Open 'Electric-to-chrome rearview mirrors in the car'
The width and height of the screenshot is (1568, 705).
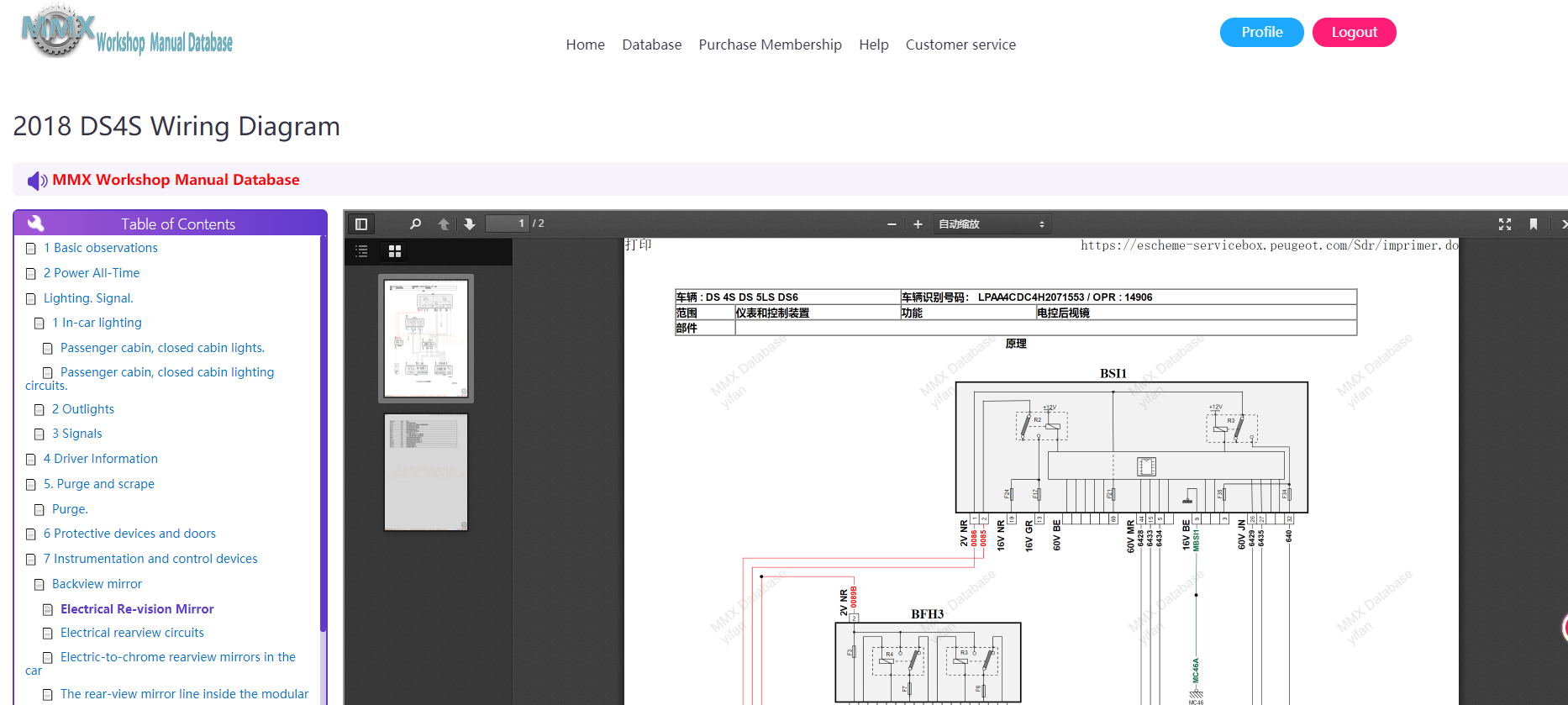tap(160, 663)
